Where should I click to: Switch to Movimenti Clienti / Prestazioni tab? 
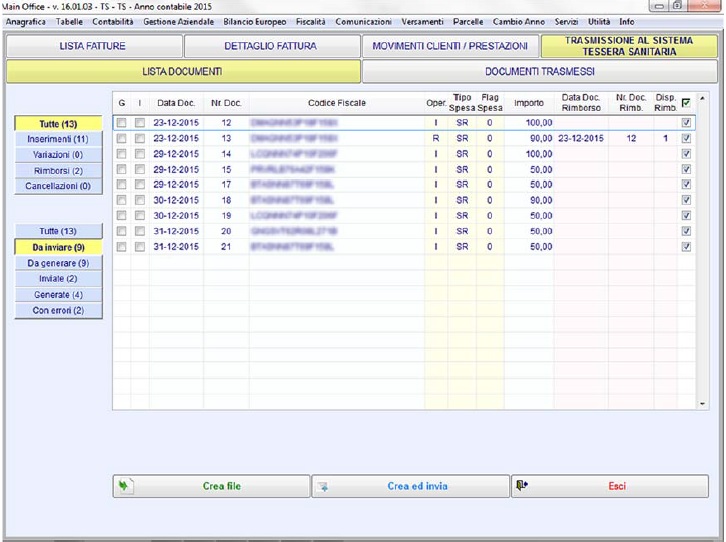click(450, 46)
